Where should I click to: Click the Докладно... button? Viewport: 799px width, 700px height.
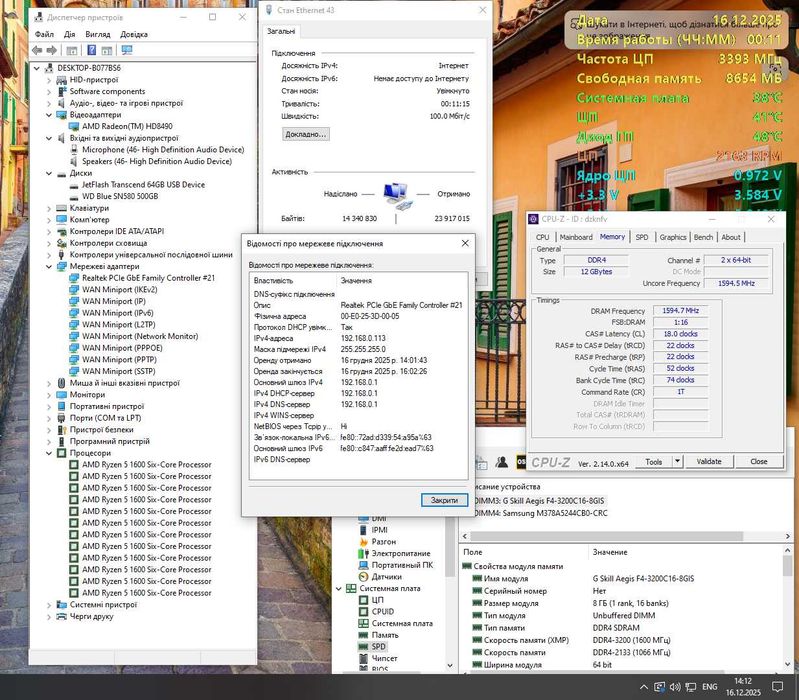click(x=306, y=134)
